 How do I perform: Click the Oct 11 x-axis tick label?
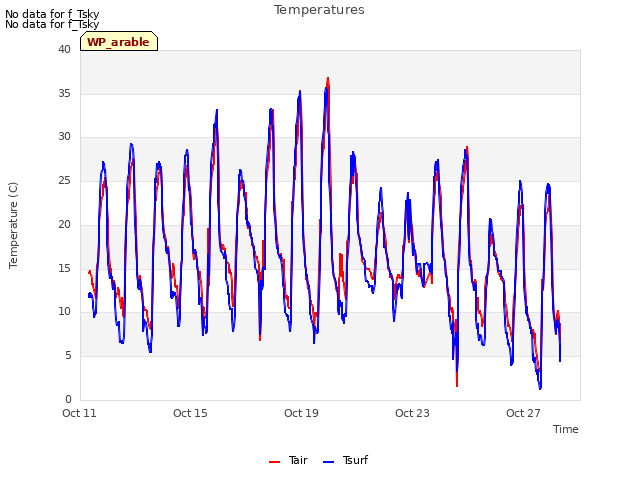[x=79, y=413]
